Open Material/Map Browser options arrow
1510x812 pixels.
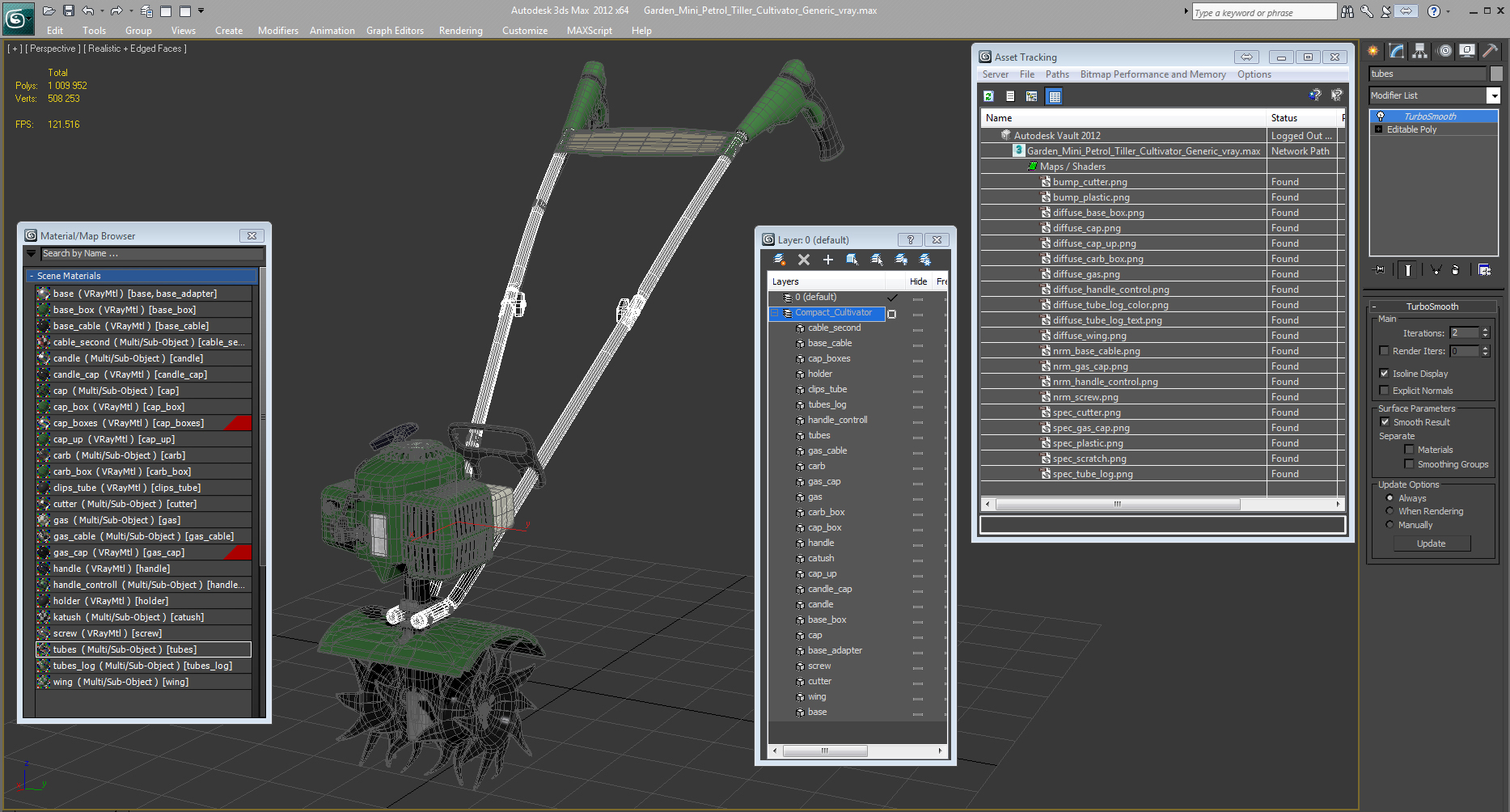point(32,254)
